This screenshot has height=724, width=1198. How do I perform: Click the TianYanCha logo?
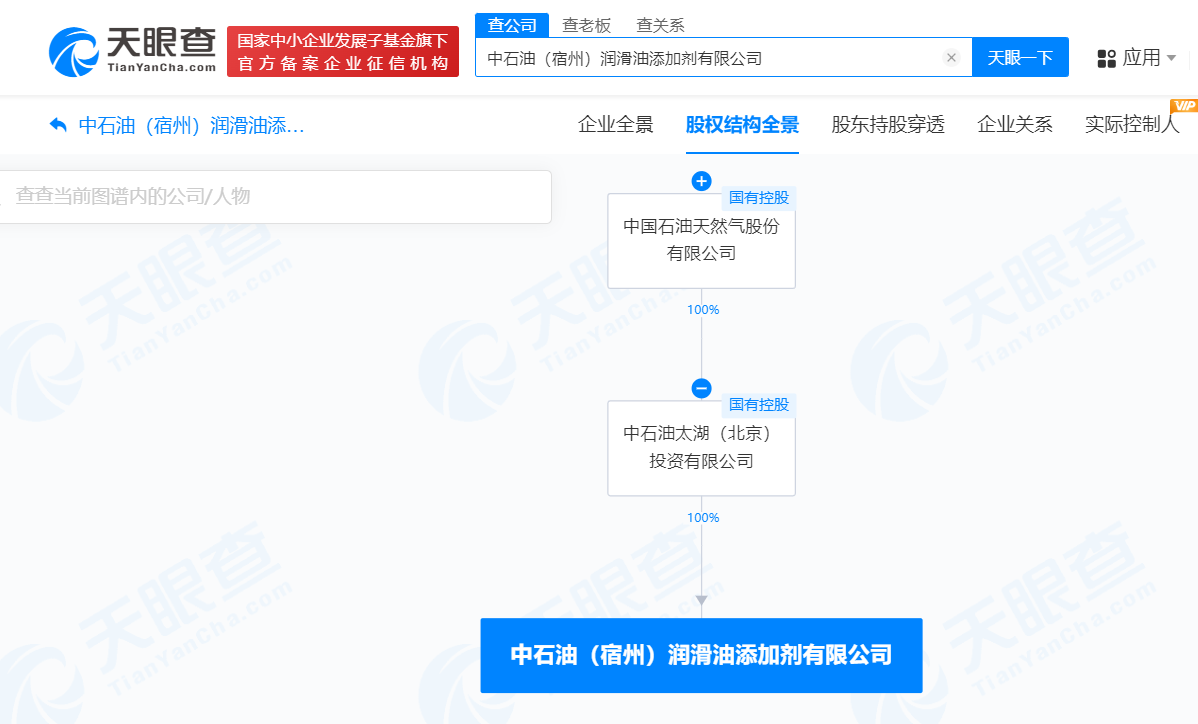pyautogui.click(x=133, y=51)
